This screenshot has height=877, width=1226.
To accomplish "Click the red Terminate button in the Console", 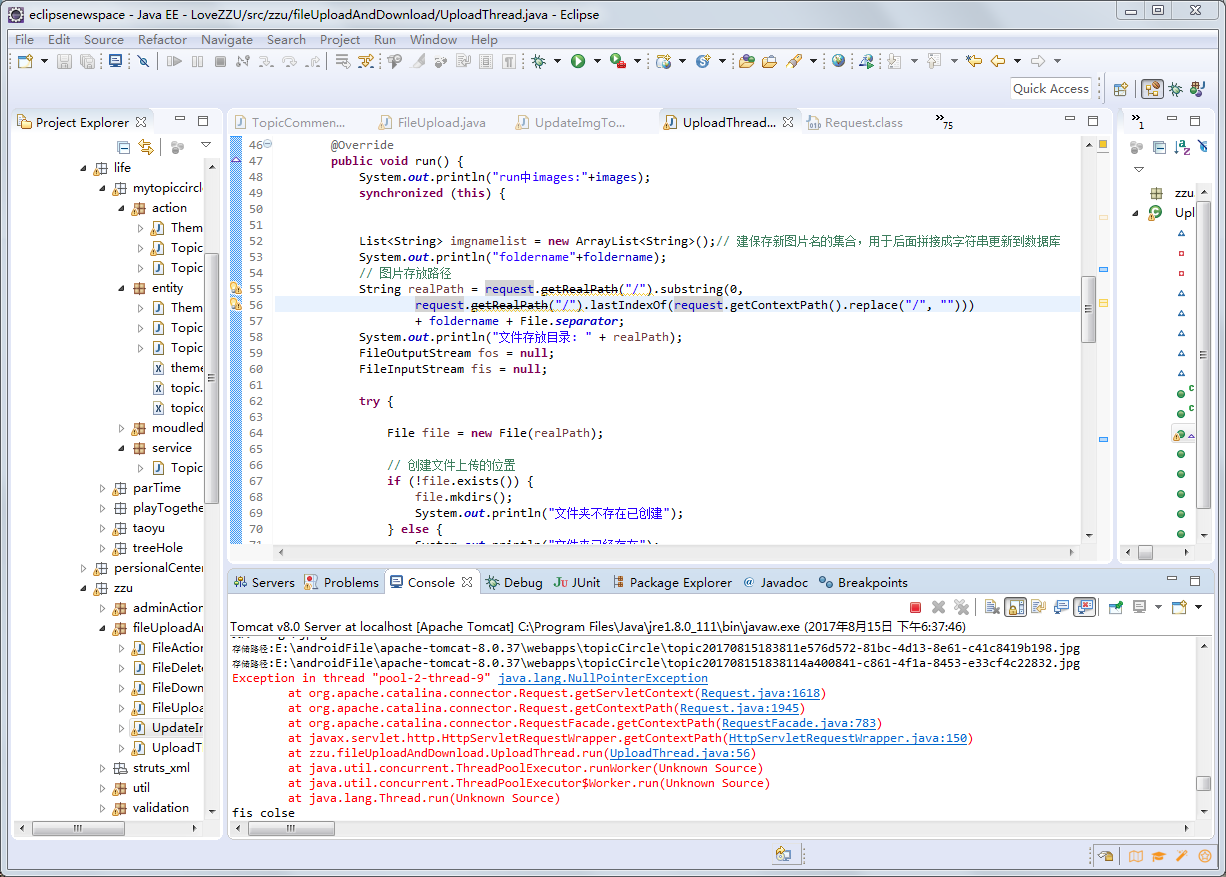I will click(915, 607).
